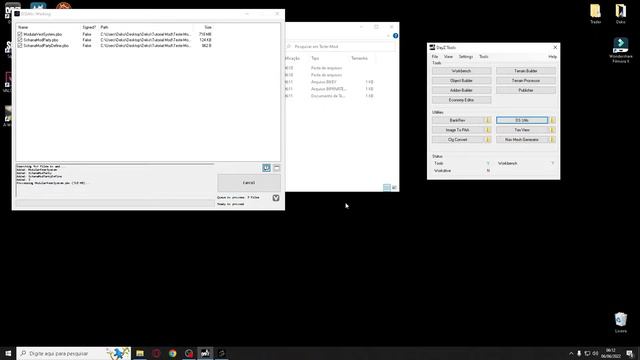Click the blue power icon above Cancel
The width and height of the screenshot is (640, 360).
click(266, 168)
